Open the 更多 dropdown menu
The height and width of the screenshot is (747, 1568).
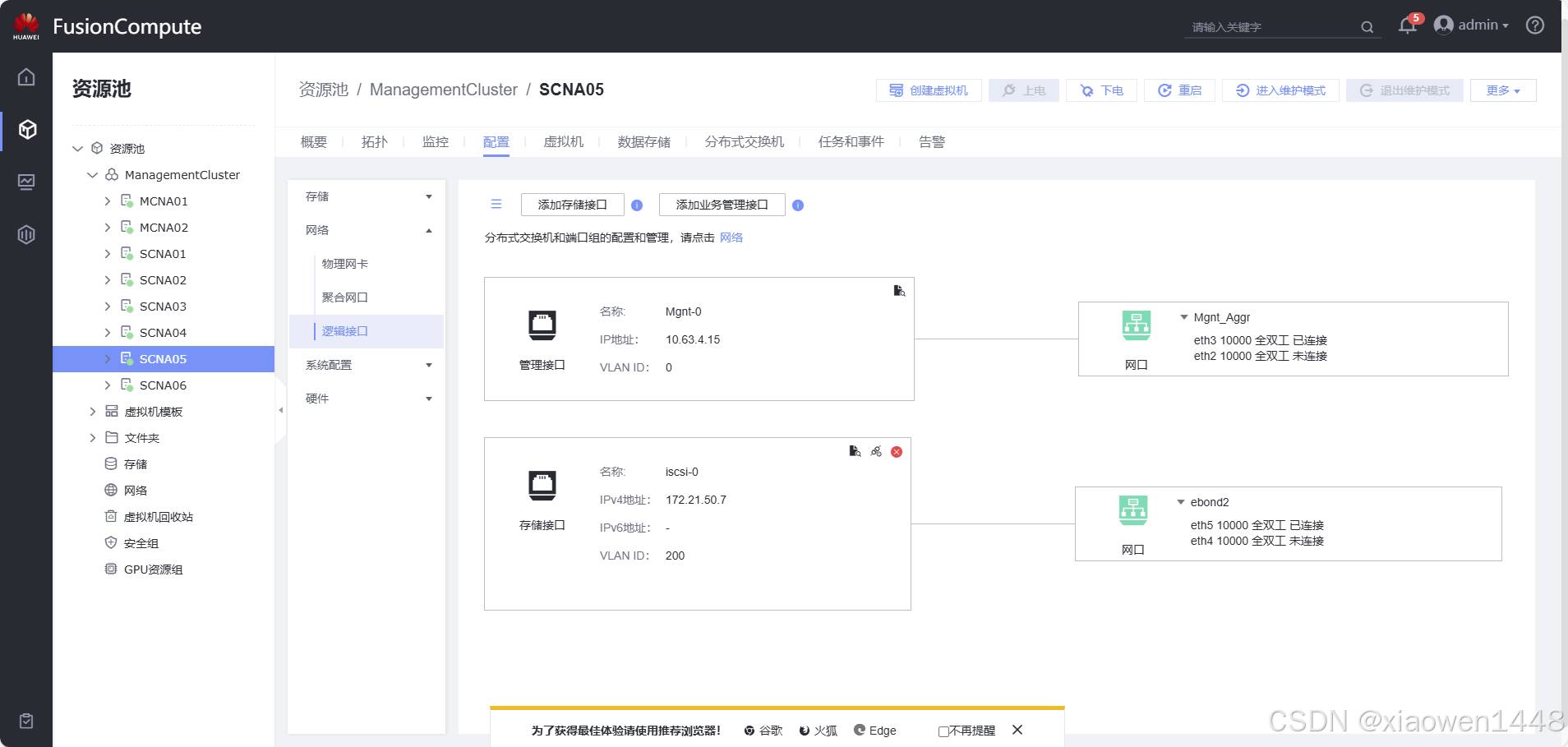pyautogui.click(x=1502, y=90)
